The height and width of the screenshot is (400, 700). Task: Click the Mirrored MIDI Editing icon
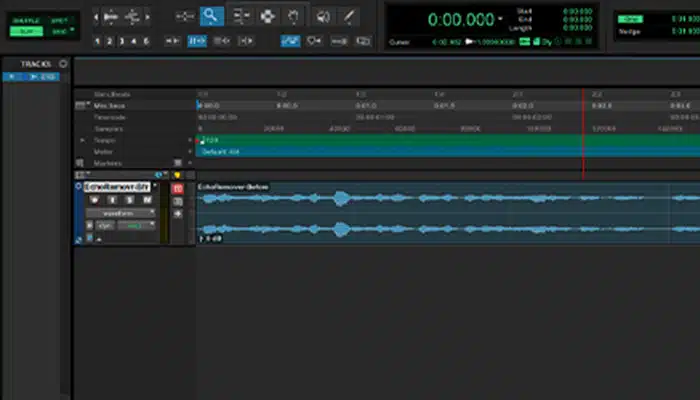click(x=339, y=41)
